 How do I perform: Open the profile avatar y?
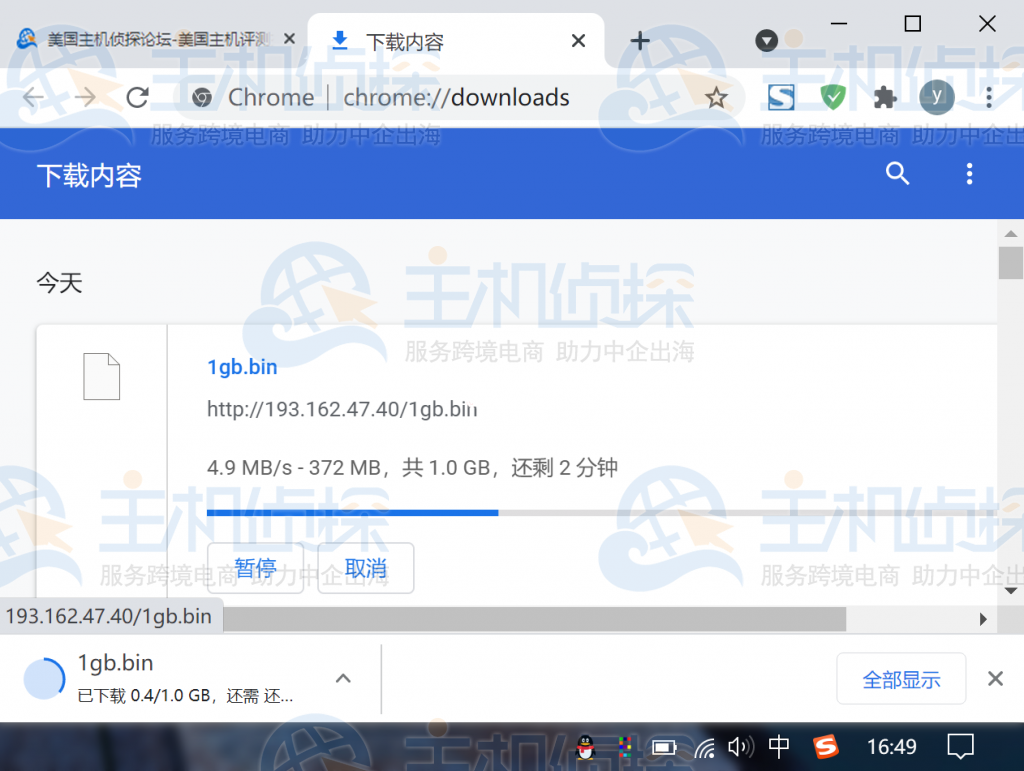936,97
